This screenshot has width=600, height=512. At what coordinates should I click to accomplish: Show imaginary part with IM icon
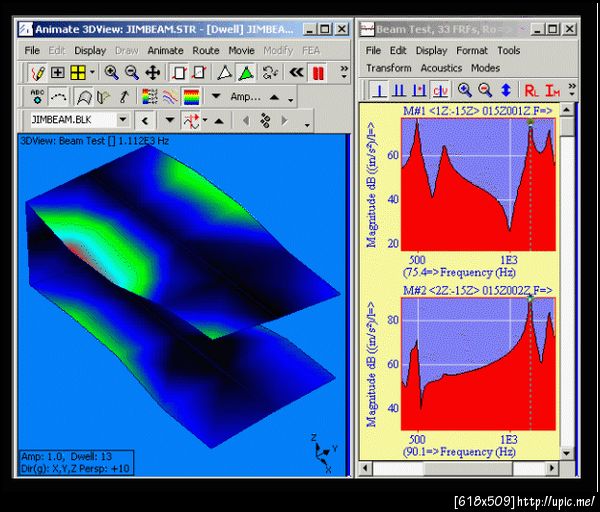552,91
